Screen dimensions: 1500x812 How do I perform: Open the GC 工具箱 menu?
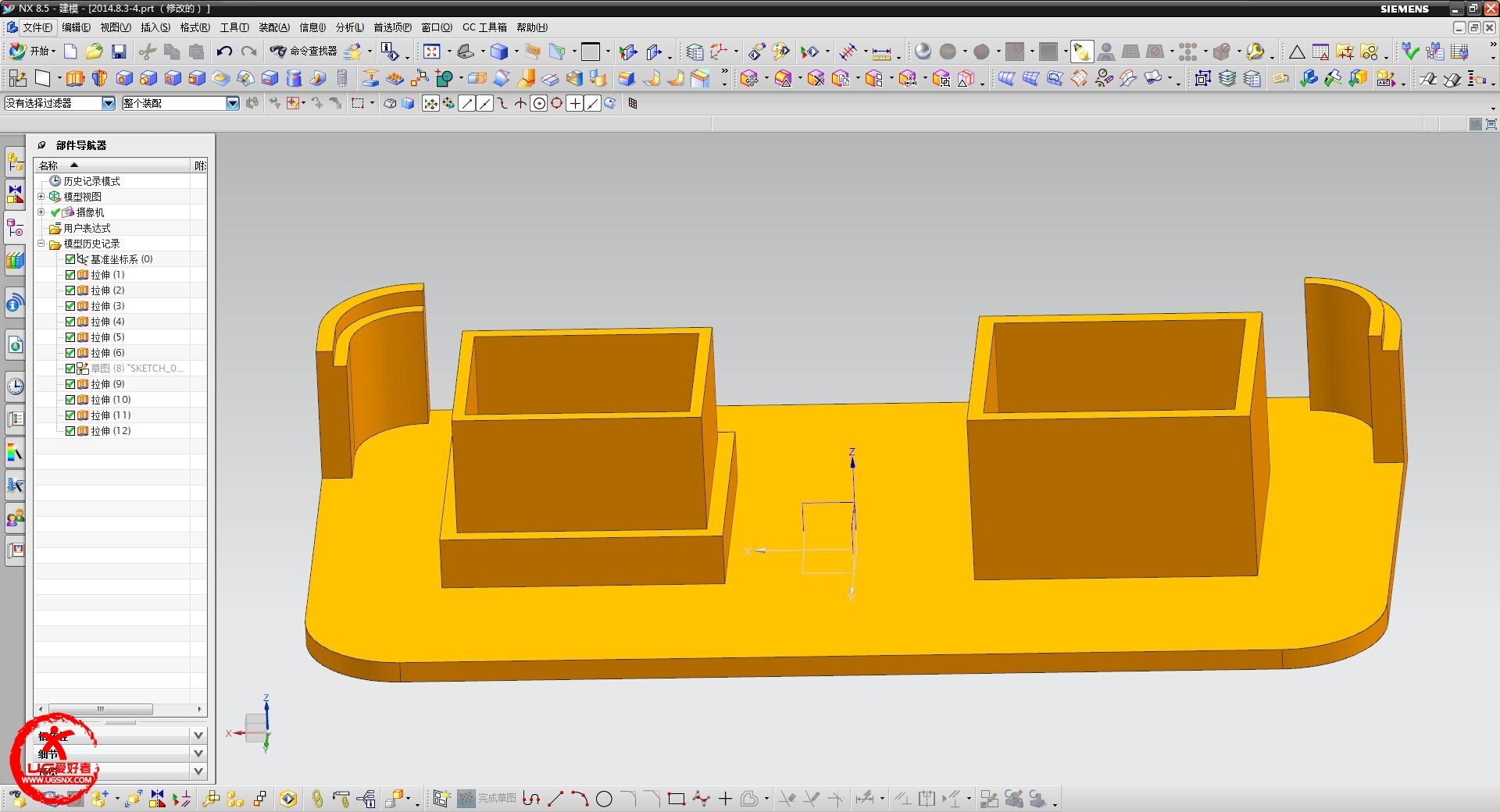tap(484, 27)
